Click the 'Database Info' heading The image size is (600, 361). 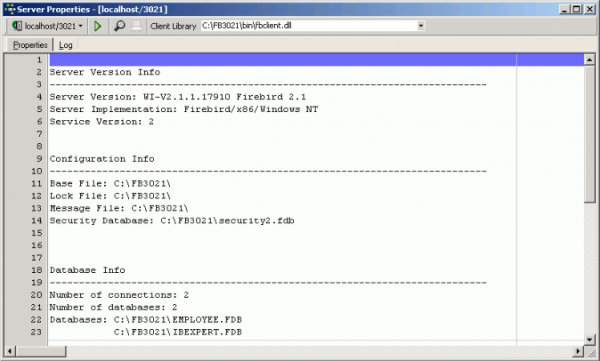(87, 270)
